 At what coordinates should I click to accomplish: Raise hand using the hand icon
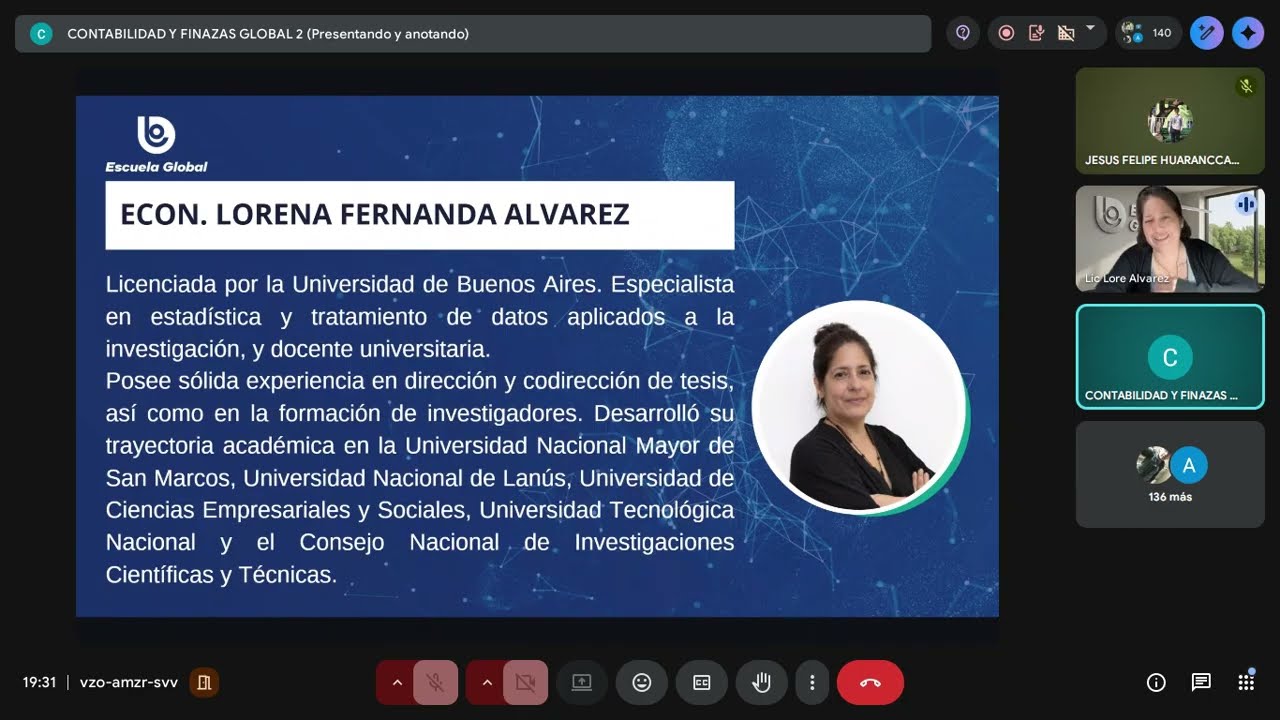coord(762,683)
